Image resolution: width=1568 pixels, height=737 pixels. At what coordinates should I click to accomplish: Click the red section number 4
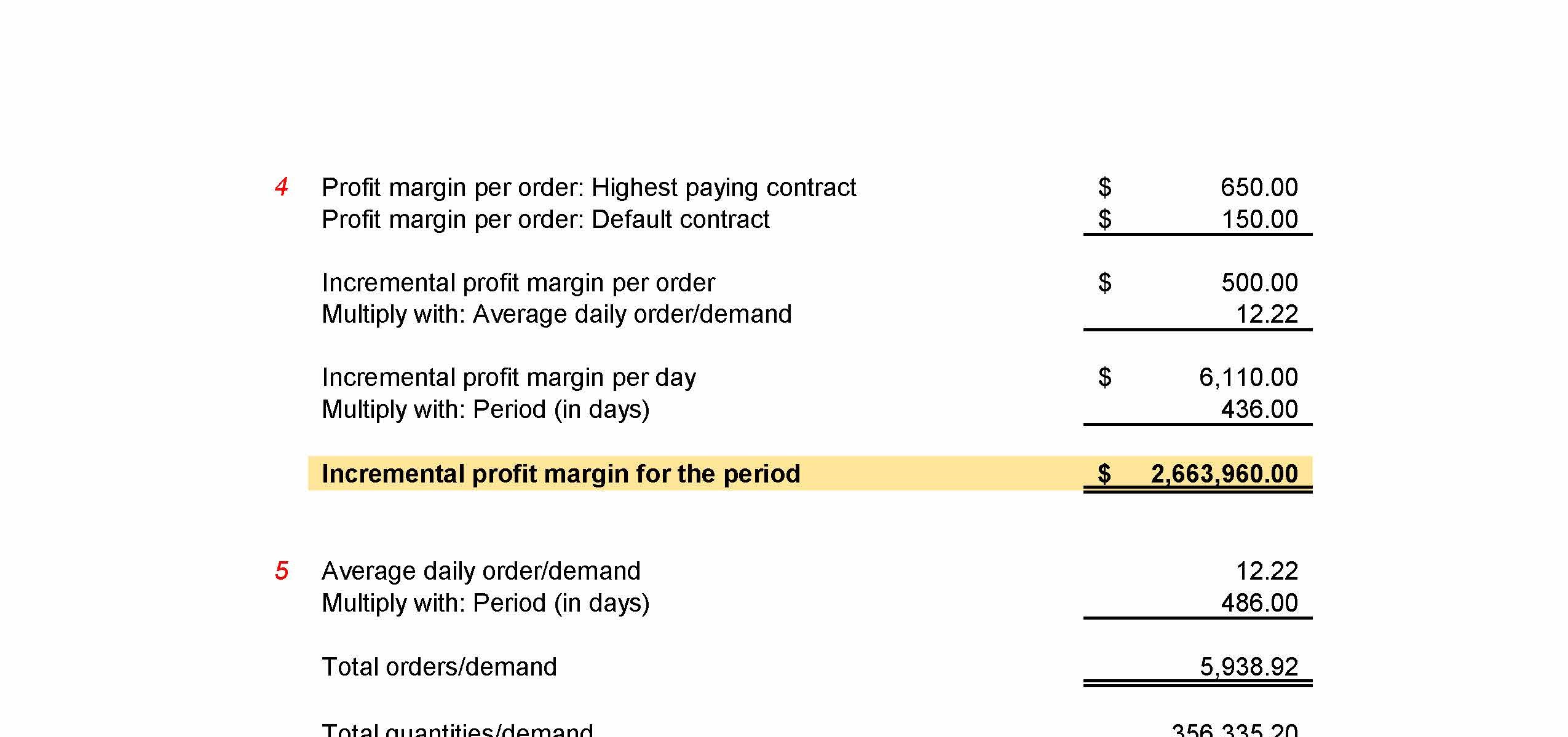(282, 187)
